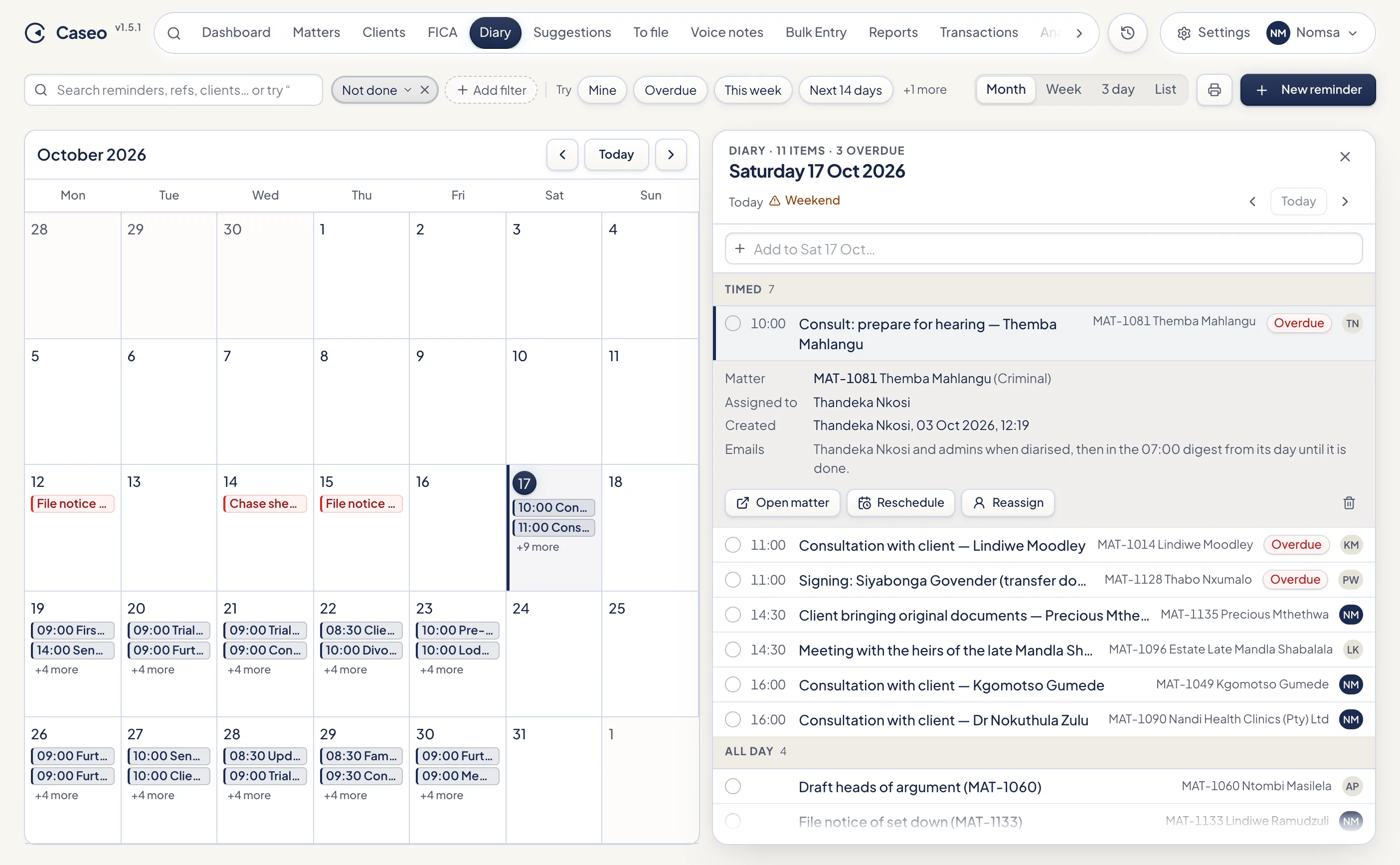Go to next month in calendar
Screen dimensions: 1400x865
(x=671, y=155)
